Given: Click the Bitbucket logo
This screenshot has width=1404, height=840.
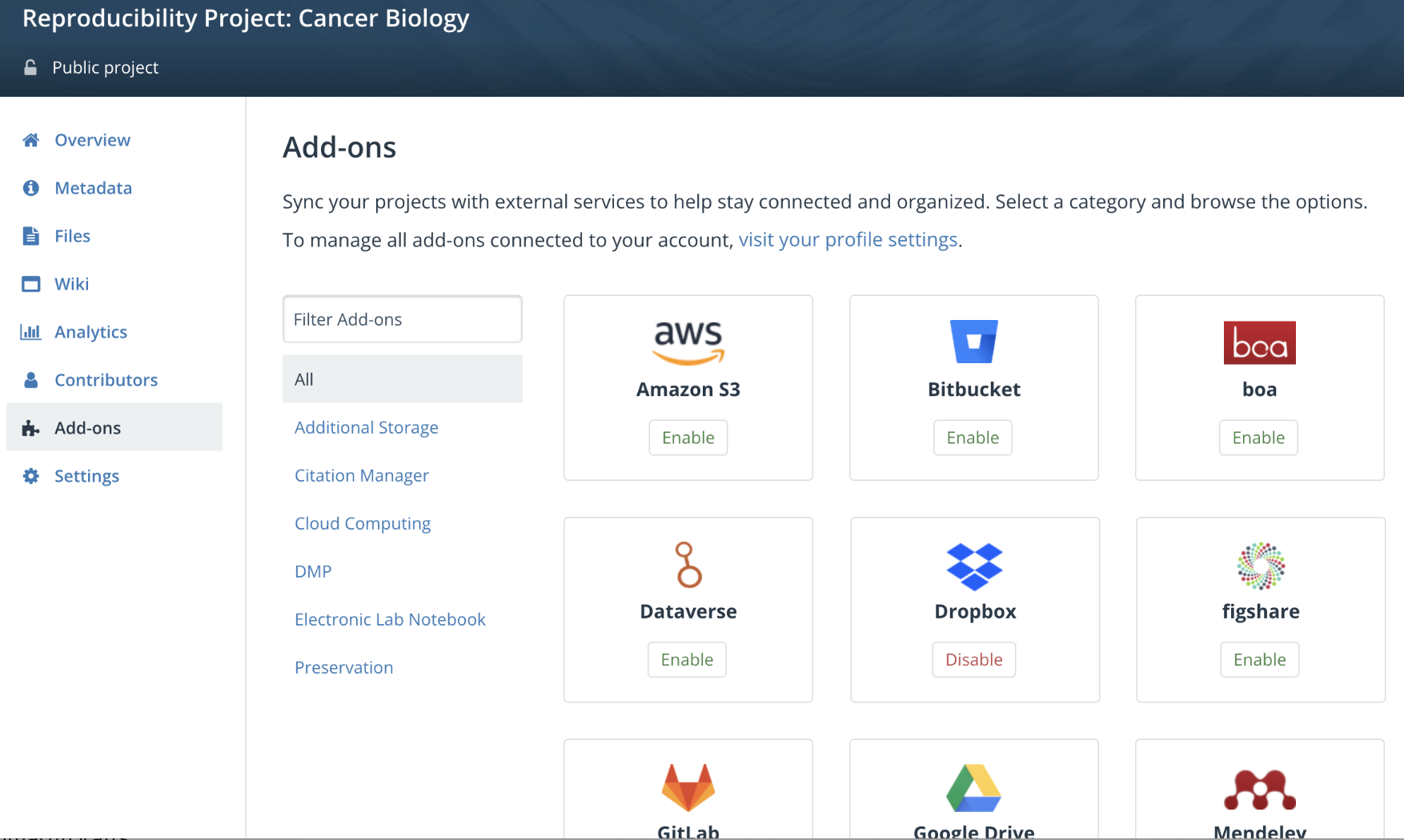Looking at the screenshot, I should point(974,342).
